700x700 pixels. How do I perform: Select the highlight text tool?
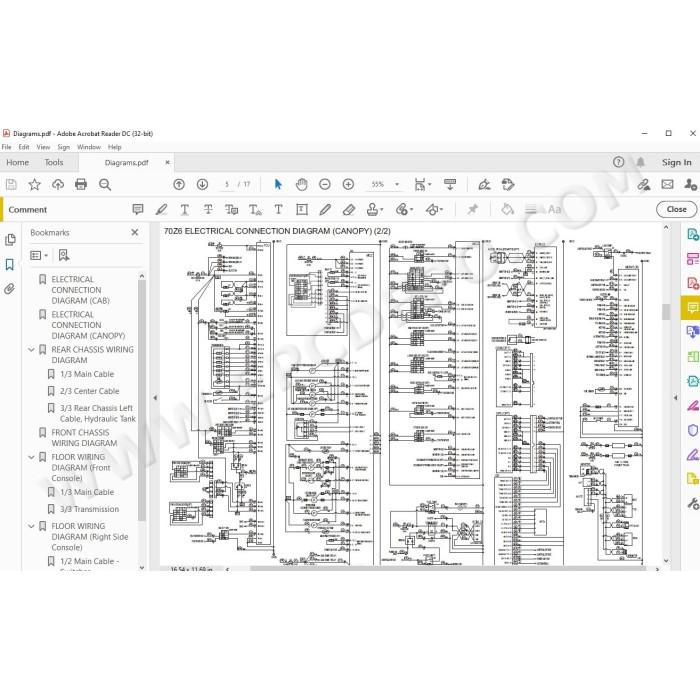(161, 209)
